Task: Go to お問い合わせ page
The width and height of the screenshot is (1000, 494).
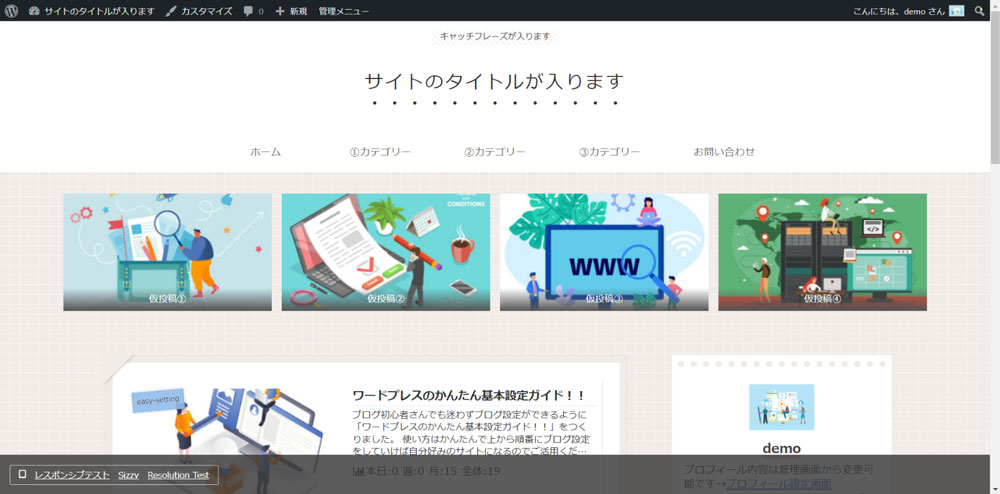Action: [x=724, y=152]
